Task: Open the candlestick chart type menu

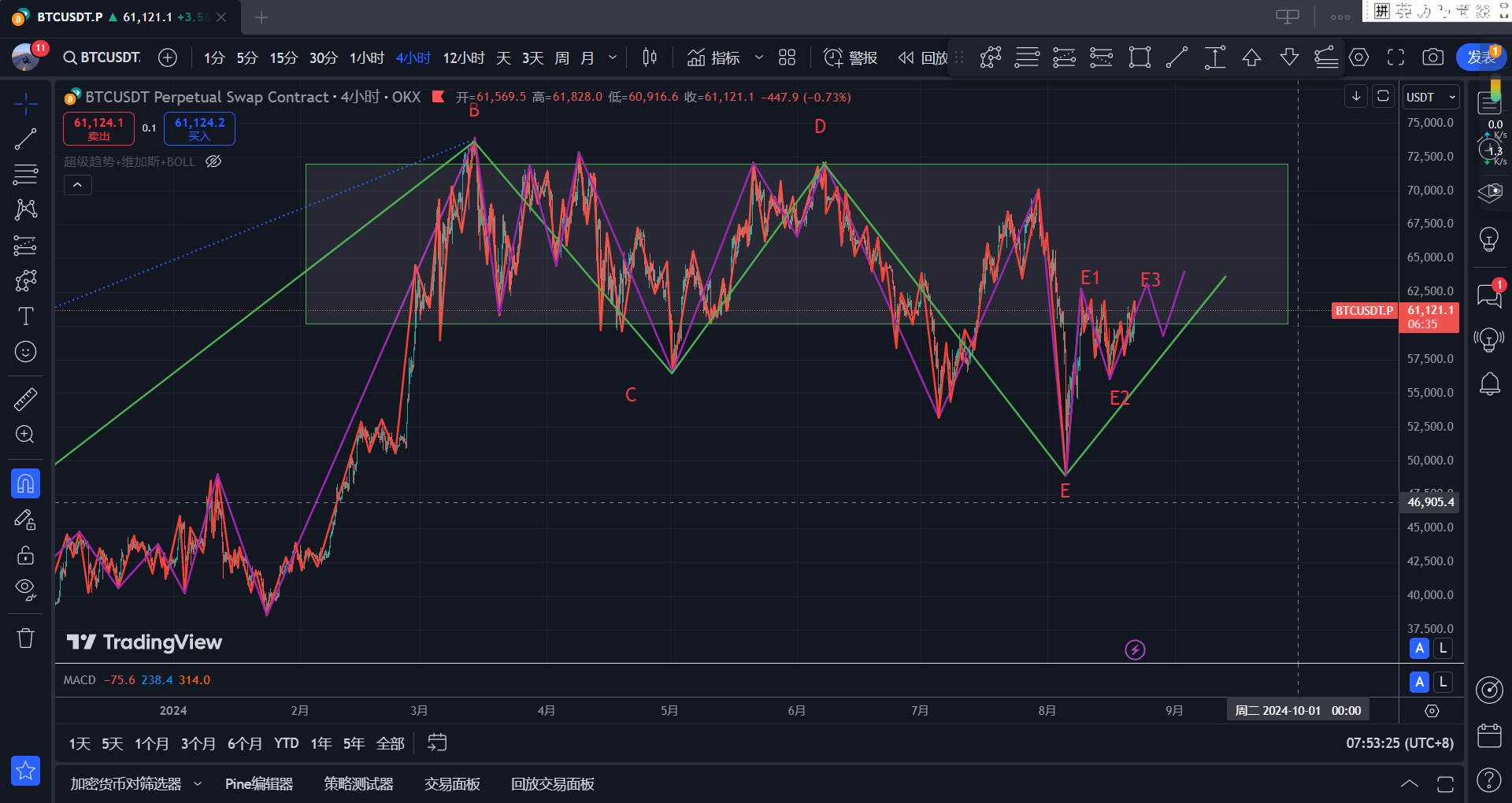Action: pos(650,57)
